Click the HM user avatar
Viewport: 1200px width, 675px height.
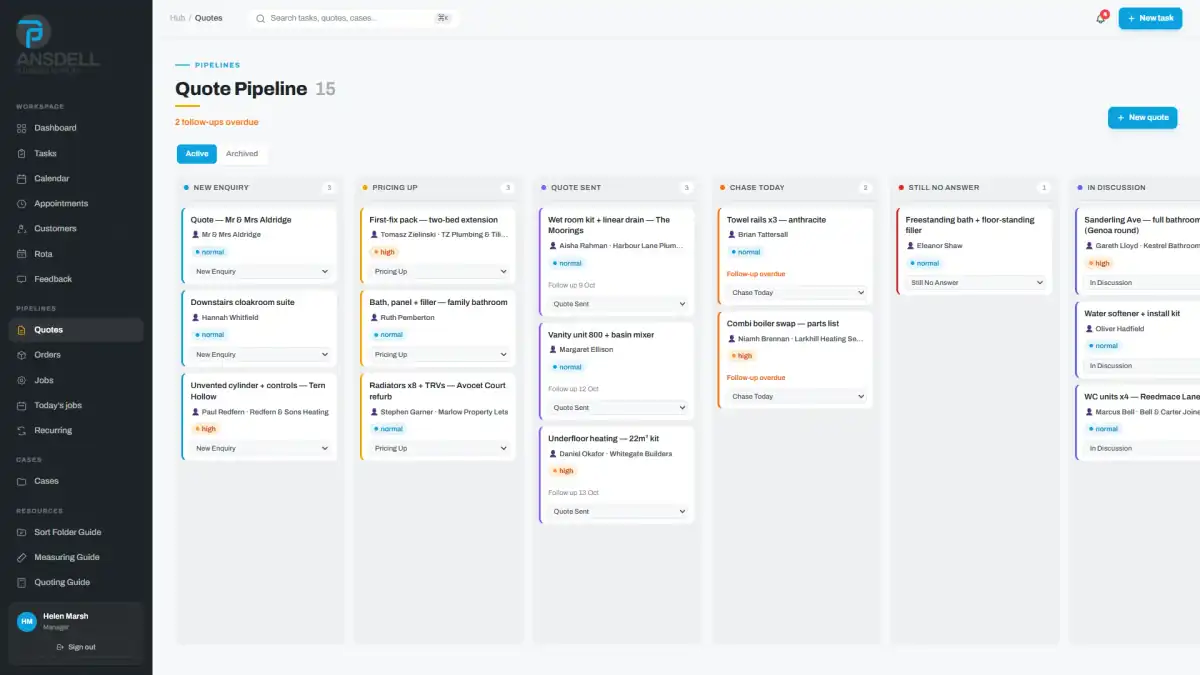[x=27, y=621]
